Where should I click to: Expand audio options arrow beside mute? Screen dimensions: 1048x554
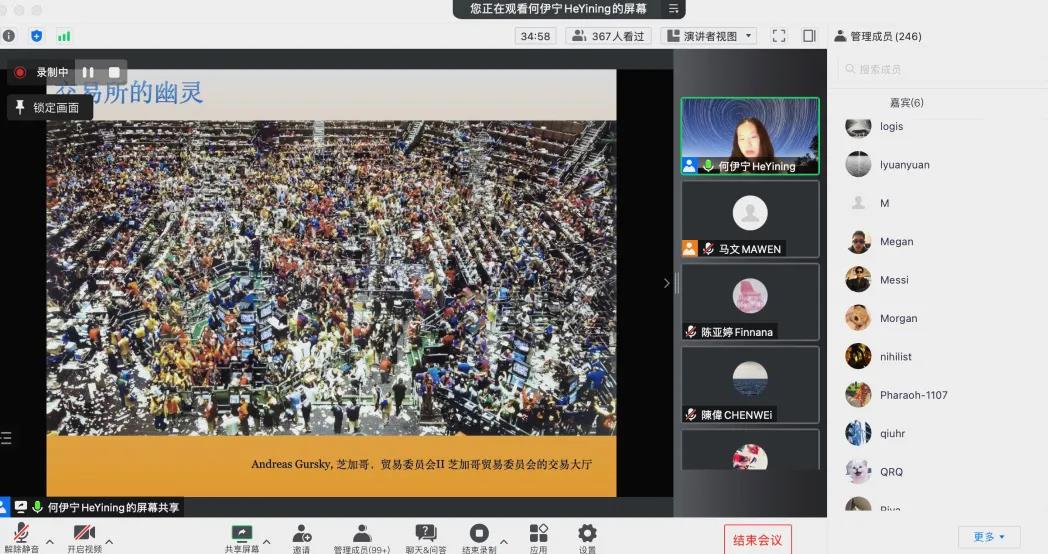pos(50,542)
